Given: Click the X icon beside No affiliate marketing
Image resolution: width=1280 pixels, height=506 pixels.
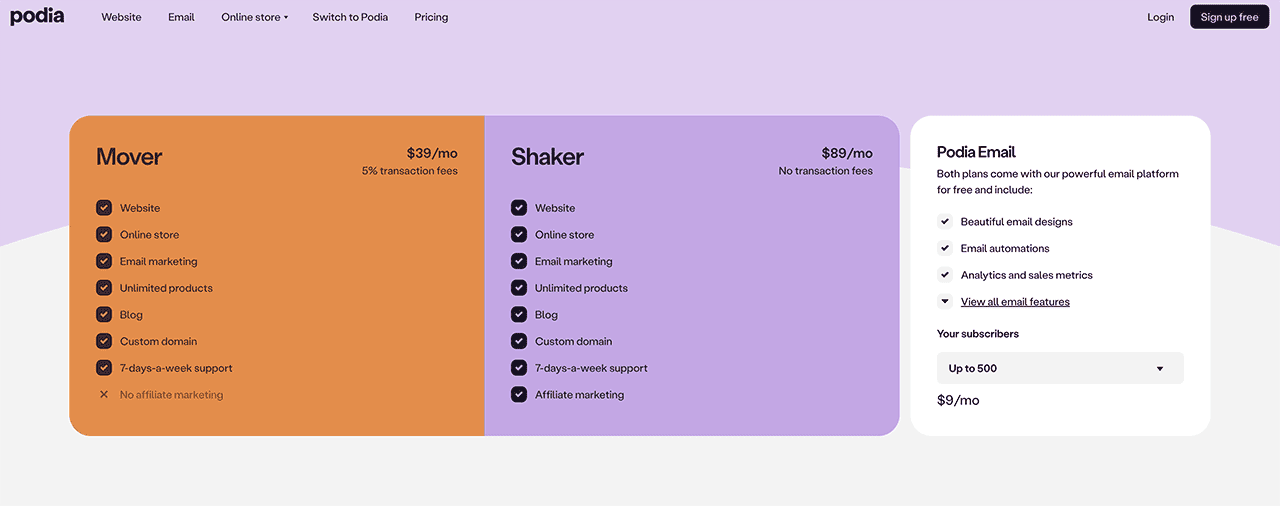Looking at the screenshot, I should [104, 395].
